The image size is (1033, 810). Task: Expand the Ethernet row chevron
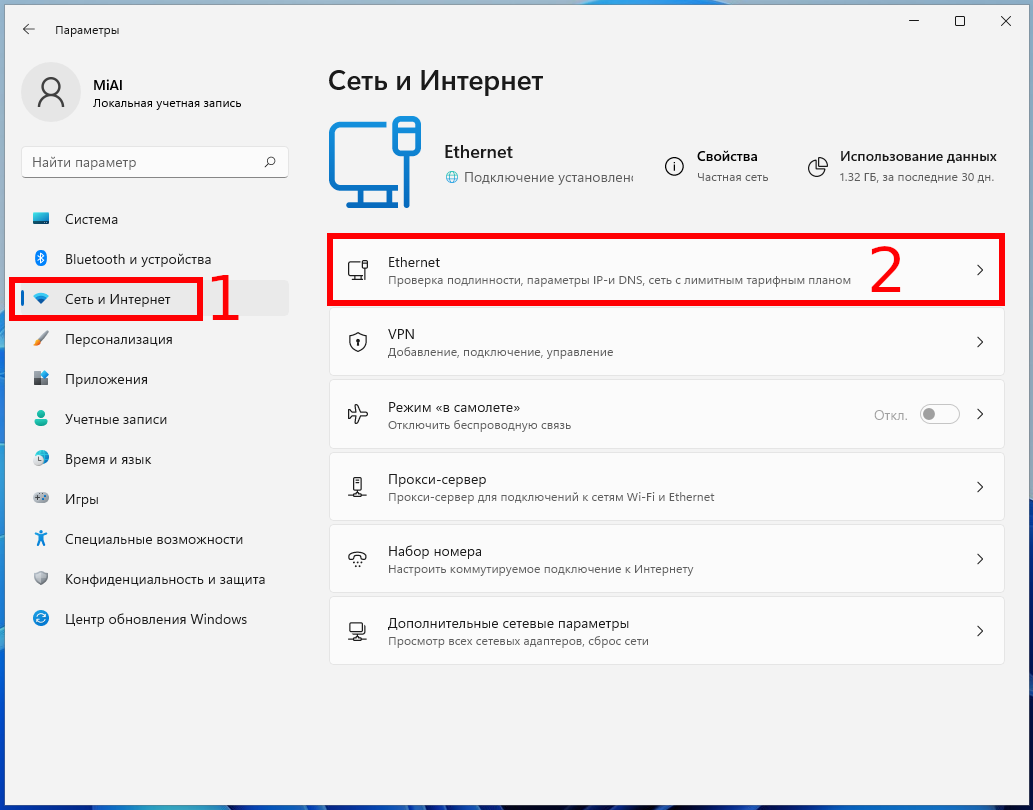click(980, 270)
